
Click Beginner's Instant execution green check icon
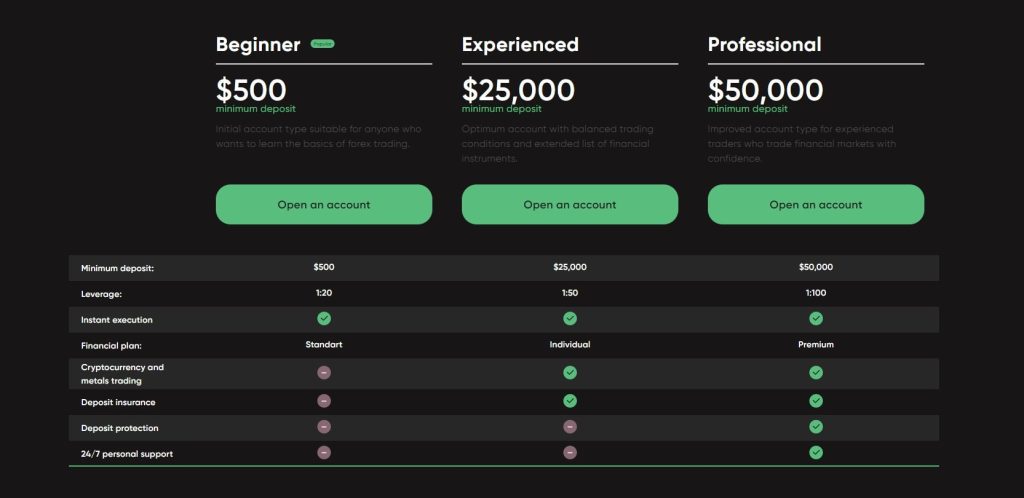324,319
